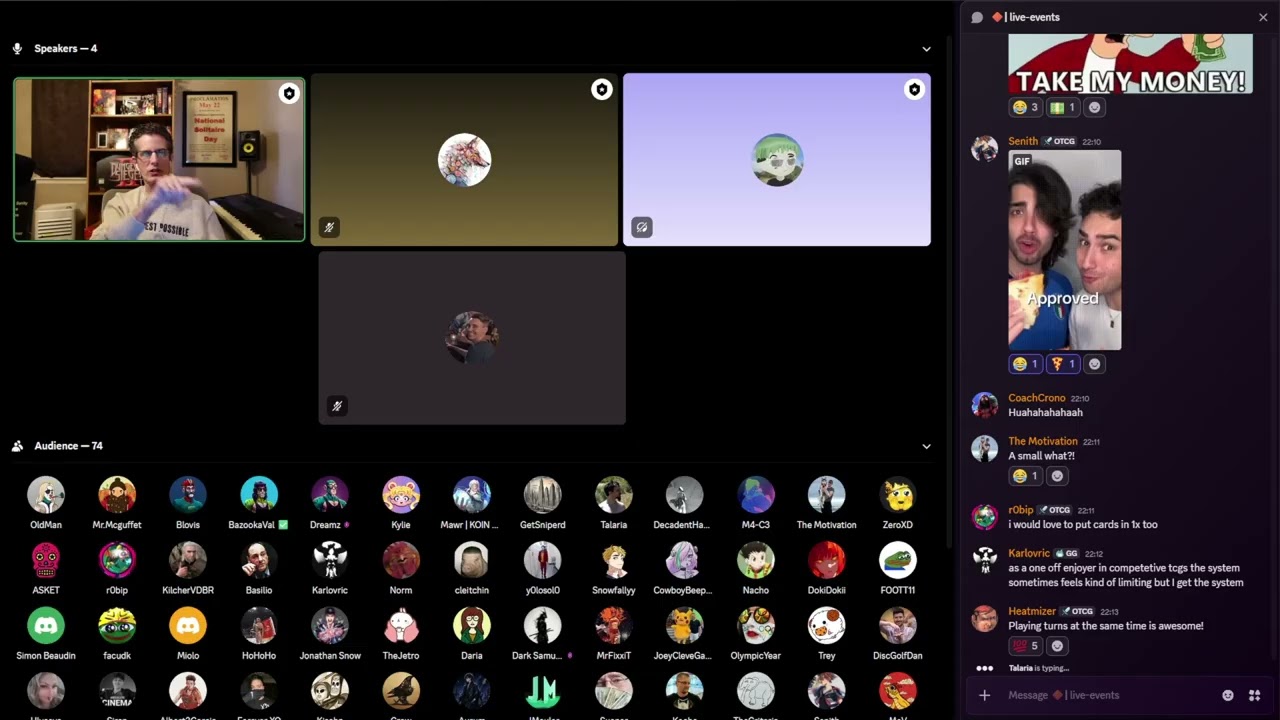Click muted mic icon on gold speaker tile
This screenshot has height=720, width=1280.
coord(329,227)
